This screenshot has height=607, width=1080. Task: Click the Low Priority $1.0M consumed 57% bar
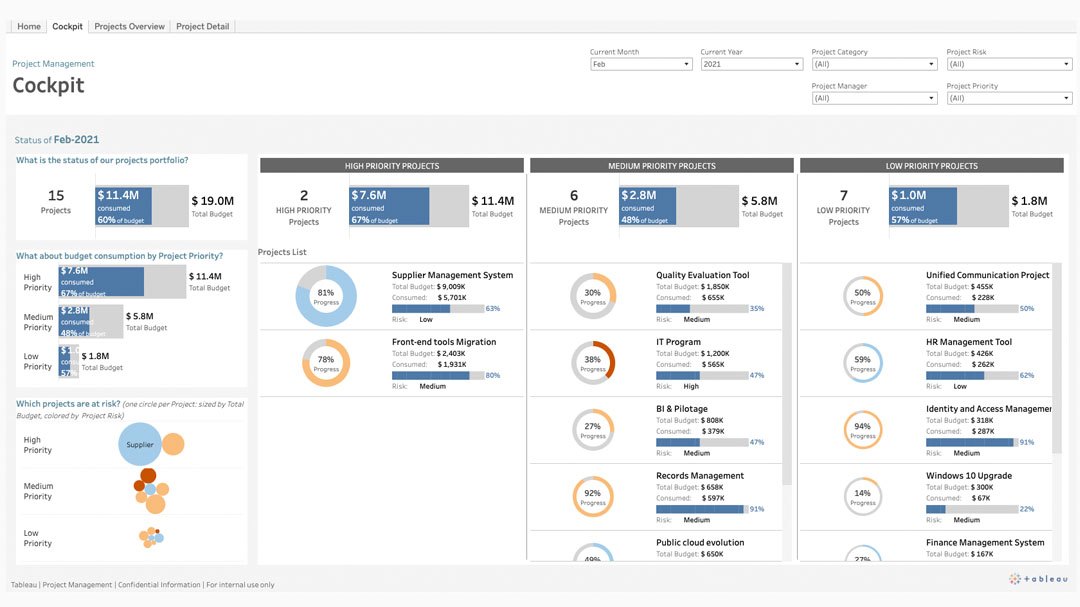(923, 206)
